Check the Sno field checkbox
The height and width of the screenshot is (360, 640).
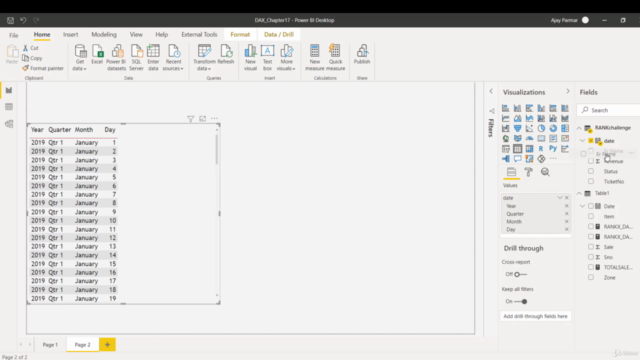591,257
